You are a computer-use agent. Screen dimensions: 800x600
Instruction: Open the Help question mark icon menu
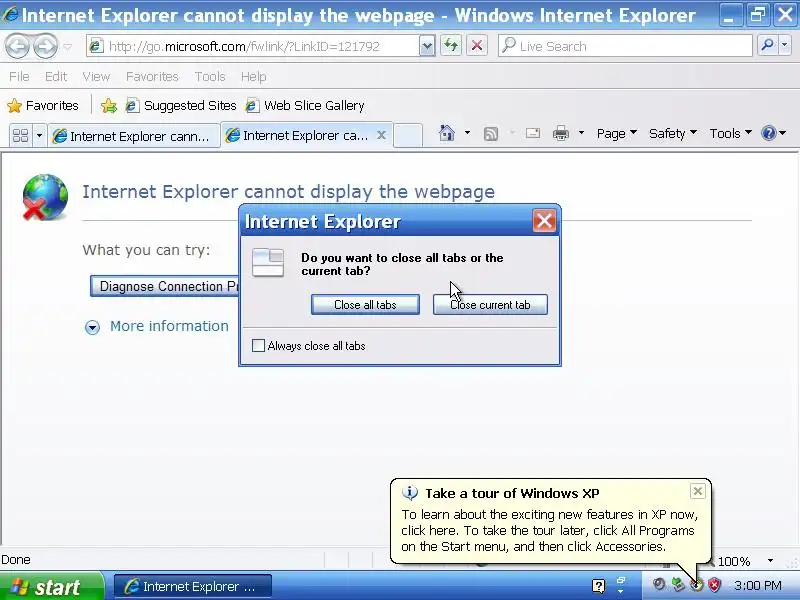773,134
